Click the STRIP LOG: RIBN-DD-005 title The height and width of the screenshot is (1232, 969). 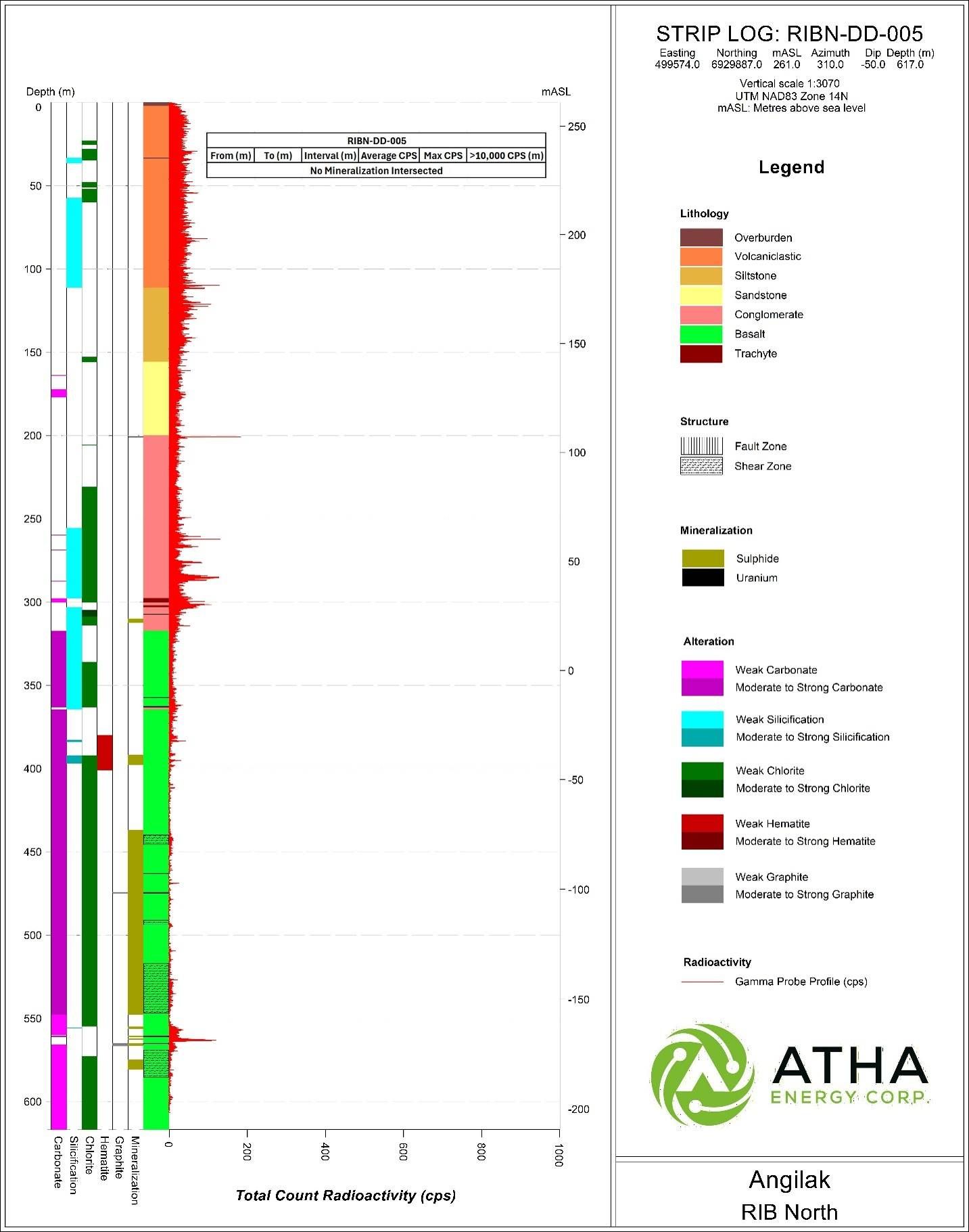pyautogui.click(x=789, y=34)
